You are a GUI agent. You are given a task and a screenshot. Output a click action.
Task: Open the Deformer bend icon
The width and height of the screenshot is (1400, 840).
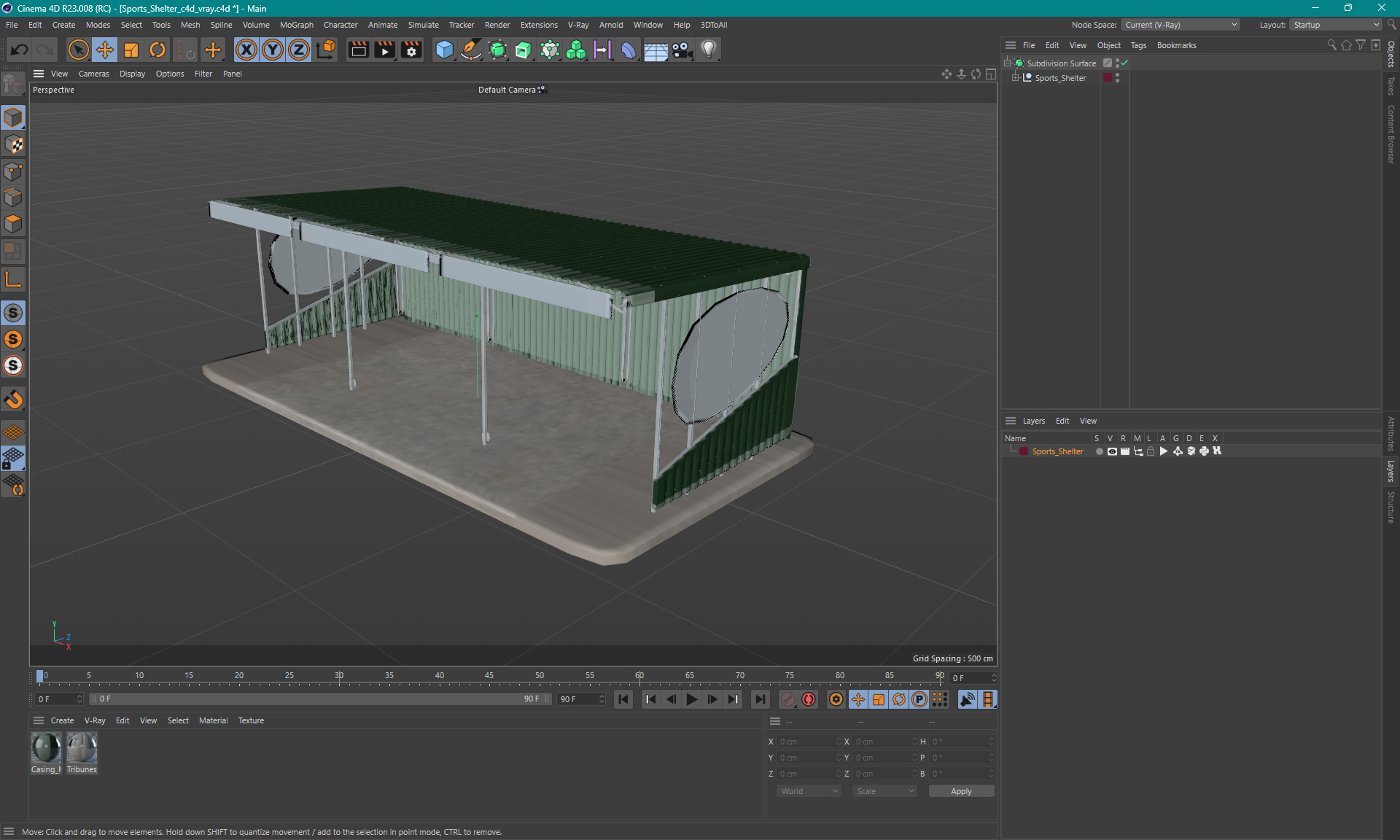pos(629,50)
